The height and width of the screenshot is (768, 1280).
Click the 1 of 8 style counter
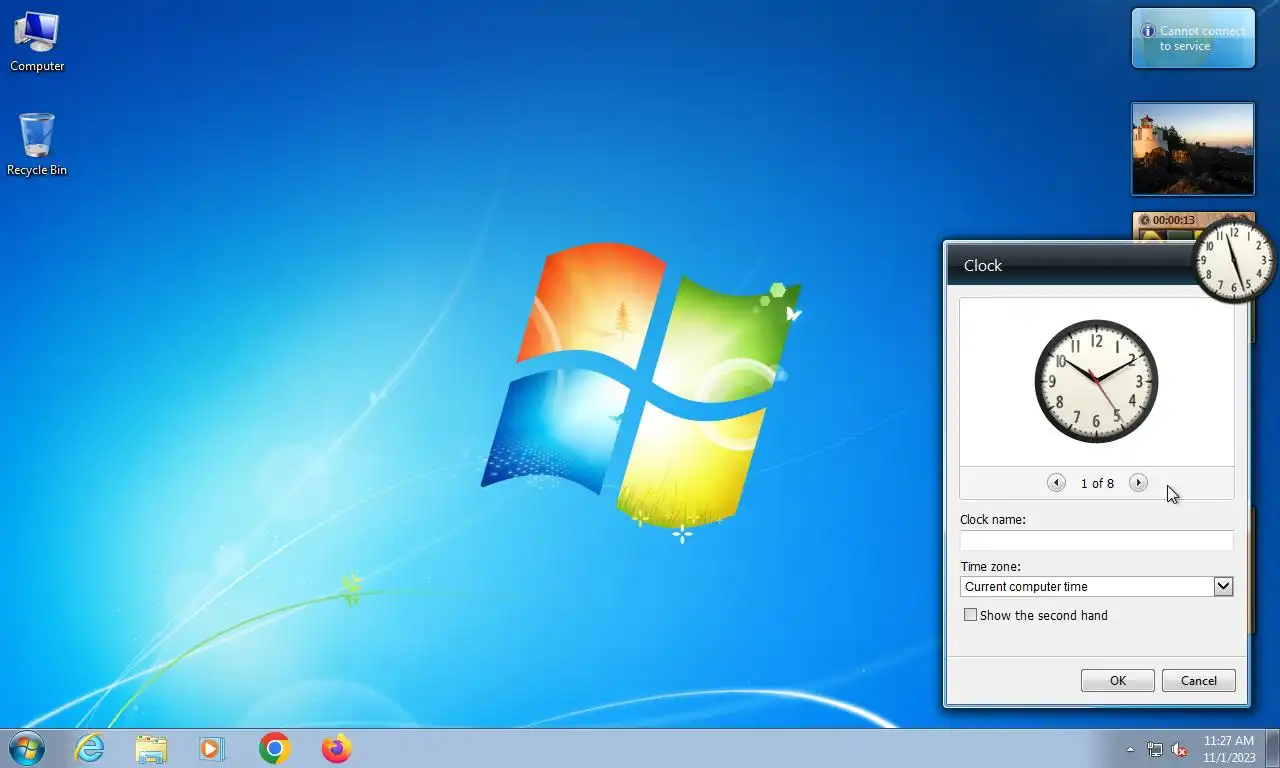pos(1097,483)
